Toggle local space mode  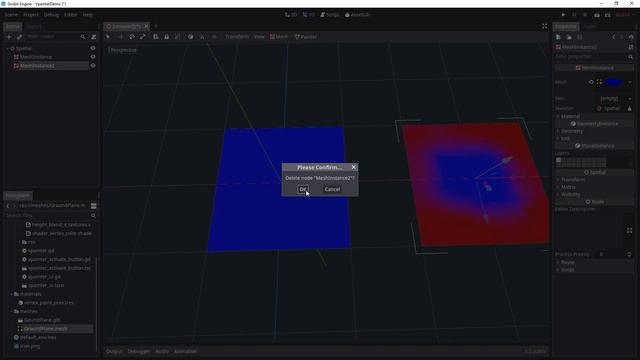(x=191, y=37)
